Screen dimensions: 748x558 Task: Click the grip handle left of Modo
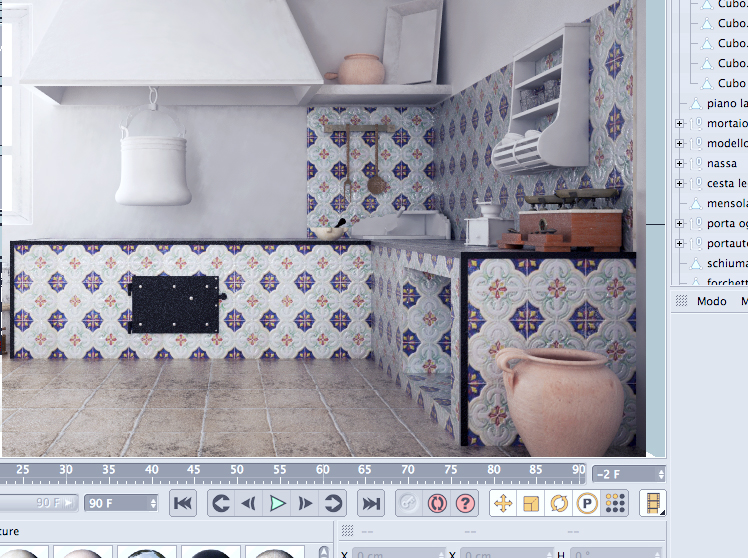coord(682,301)
